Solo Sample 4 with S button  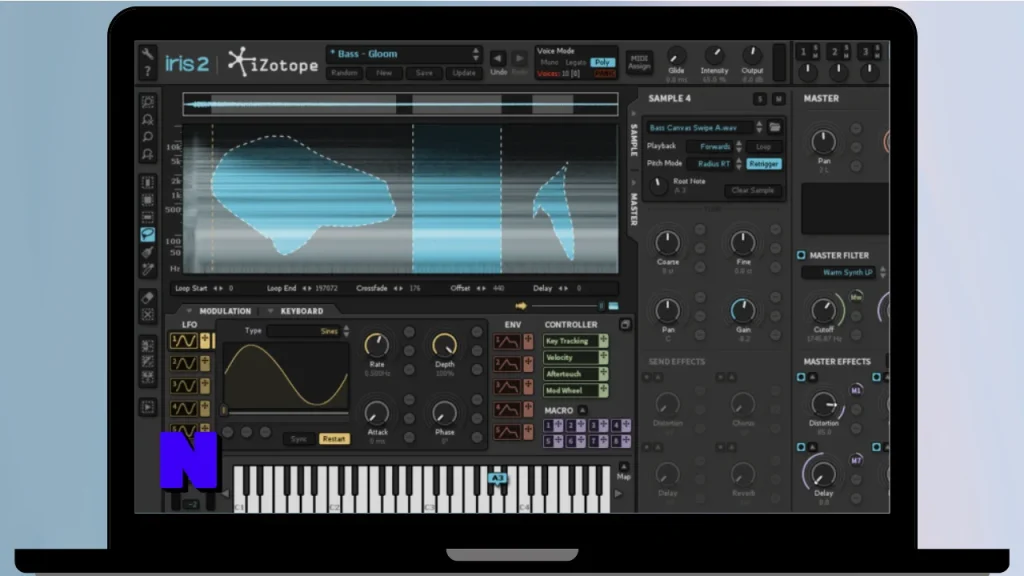760,99
